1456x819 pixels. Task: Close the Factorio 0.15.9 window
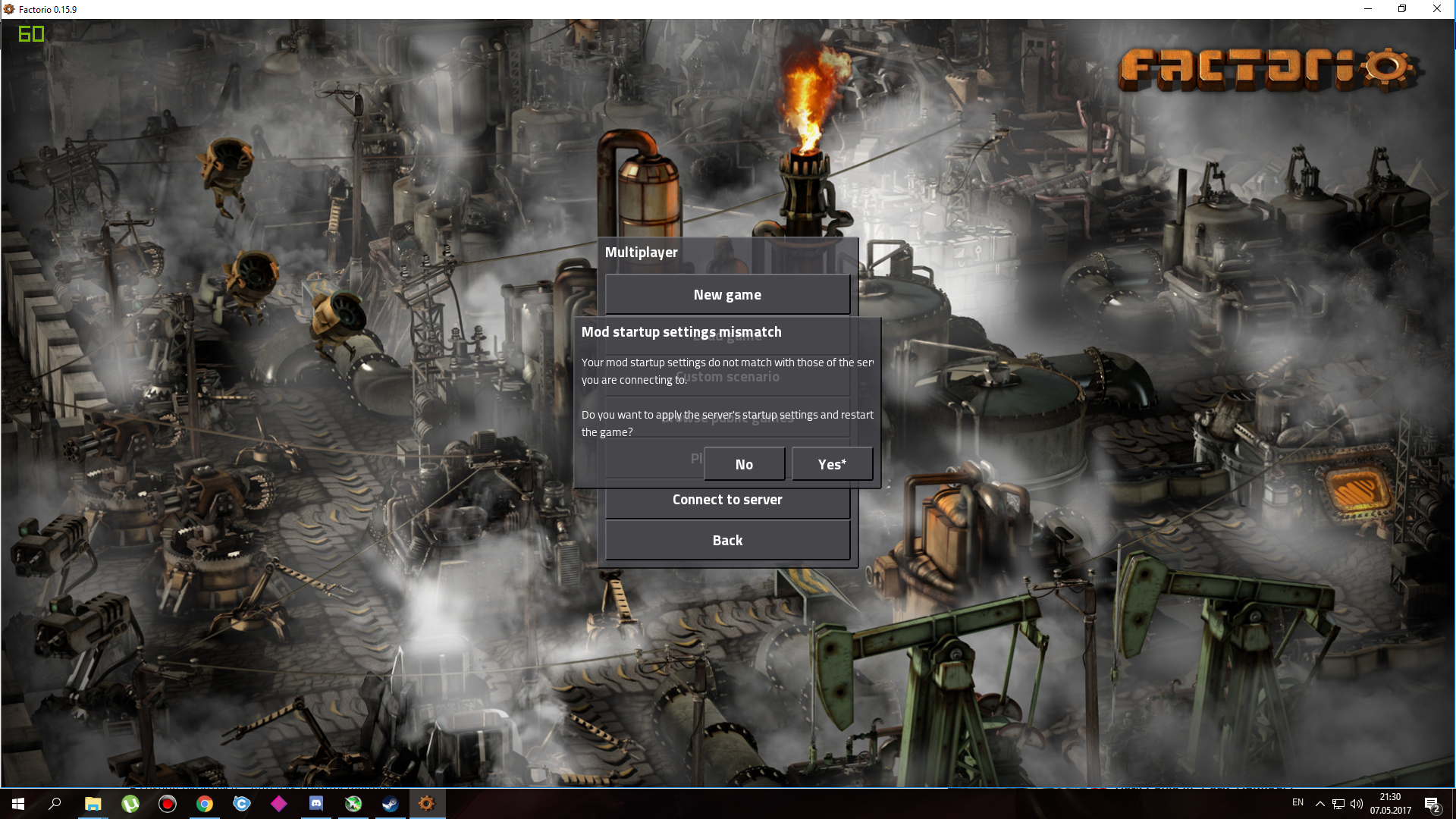(1437, 9)
